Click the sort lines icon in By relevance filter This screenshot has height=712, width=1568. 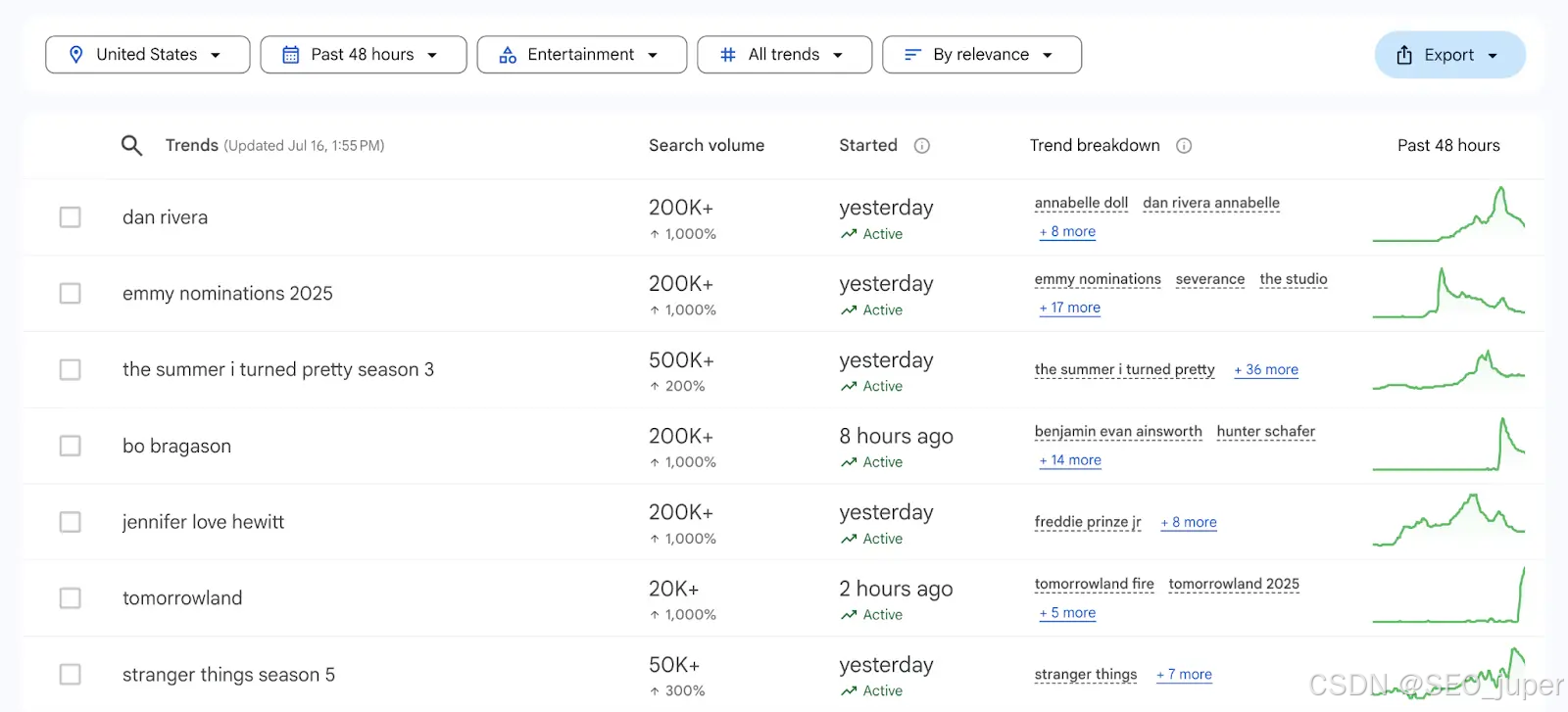(912, 55)
